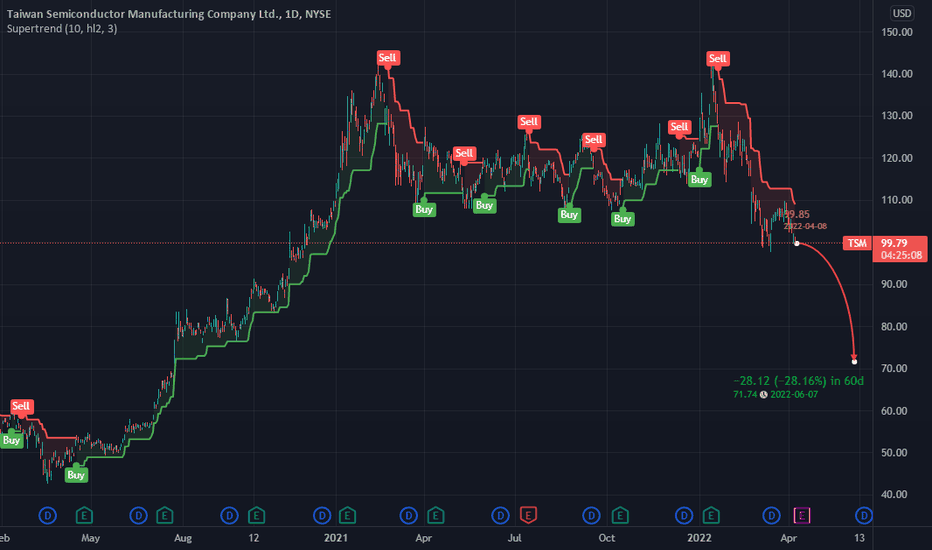
Task: Open the earnings E icon just before Aug
Action: pos(165,516)
